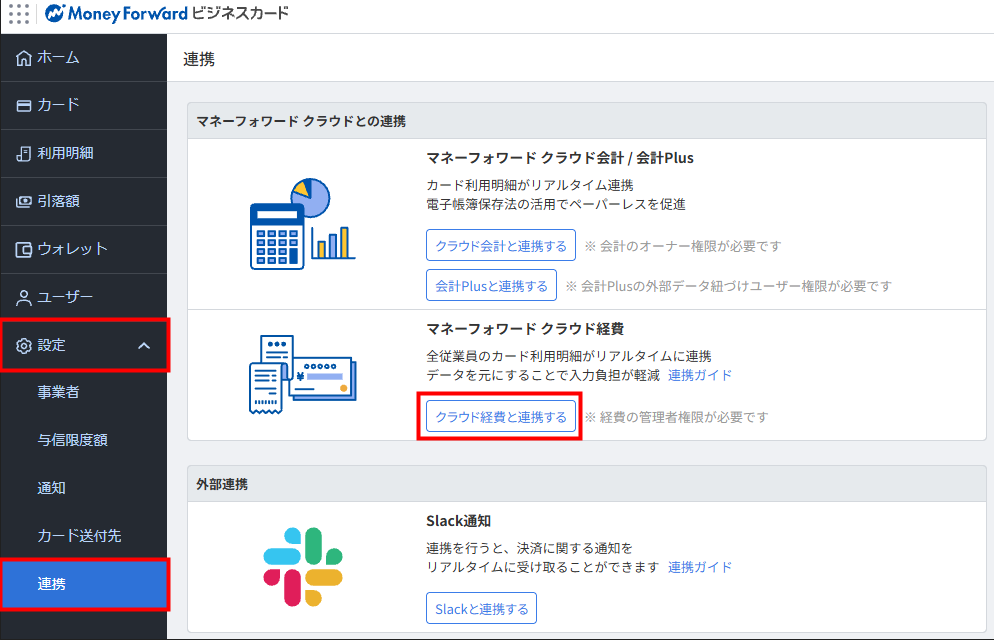Click the Money Forward logo
Viewport: 994px width, 640px height.
click(x=115, y=14)
